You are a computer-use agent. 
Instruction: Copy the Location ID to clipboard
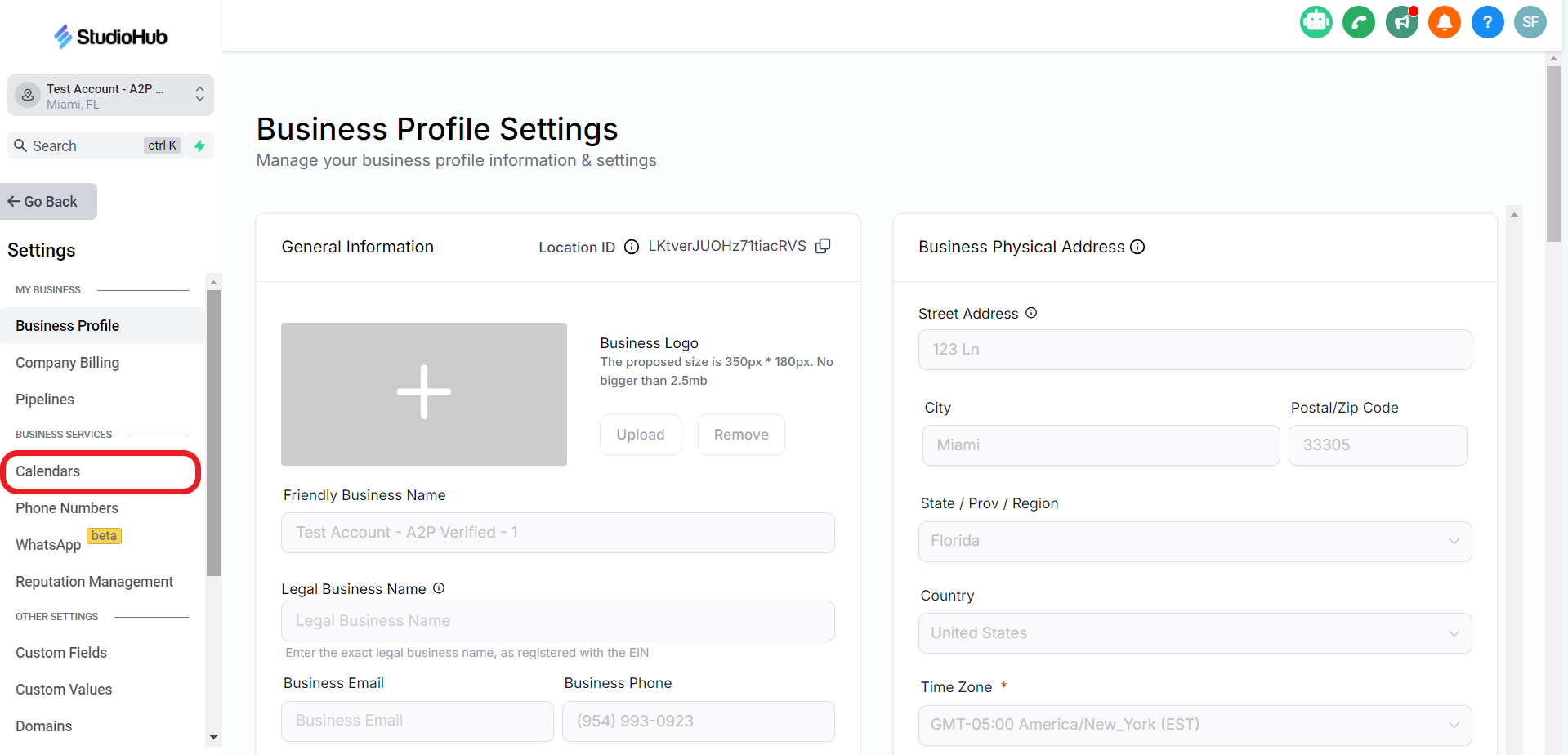823,246
